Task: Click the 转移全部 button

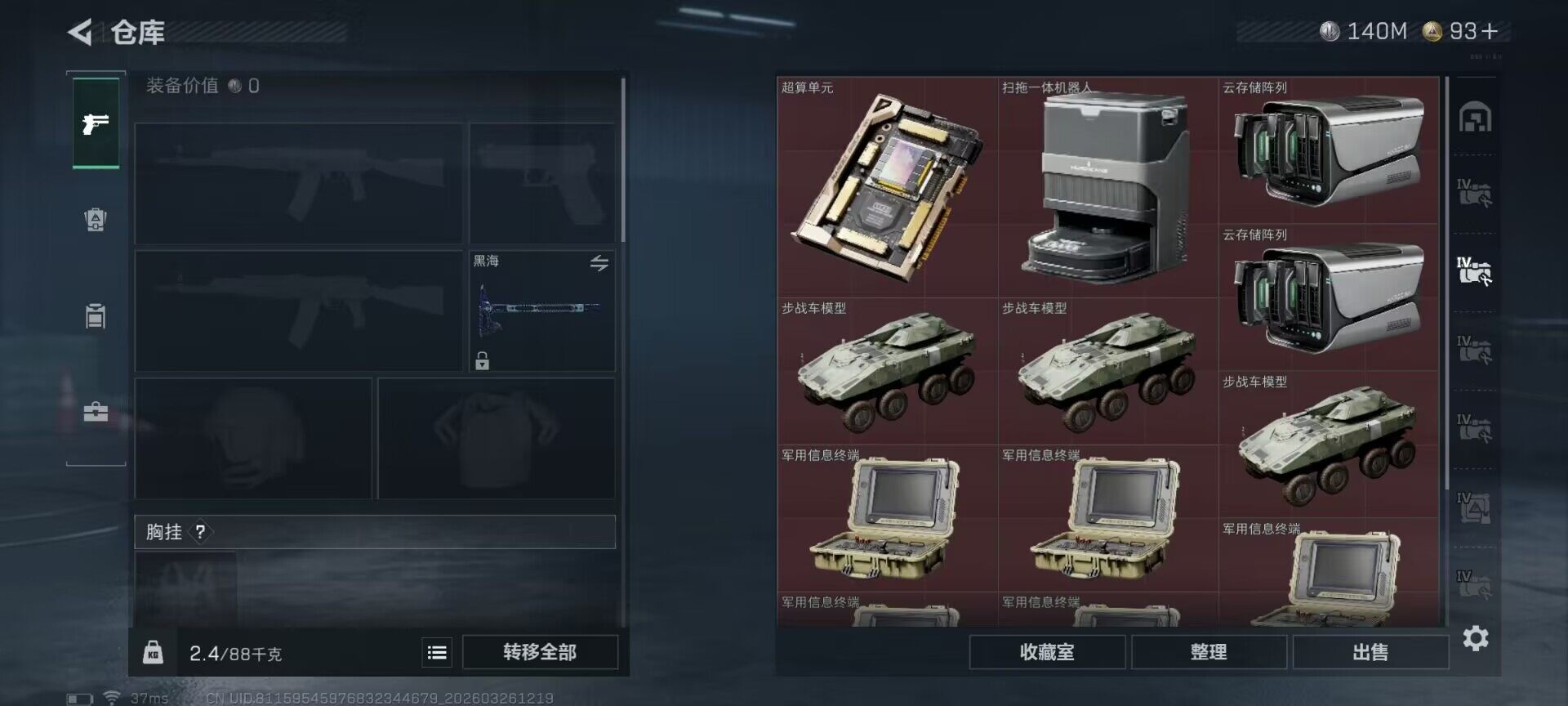Action: point(540,652)
